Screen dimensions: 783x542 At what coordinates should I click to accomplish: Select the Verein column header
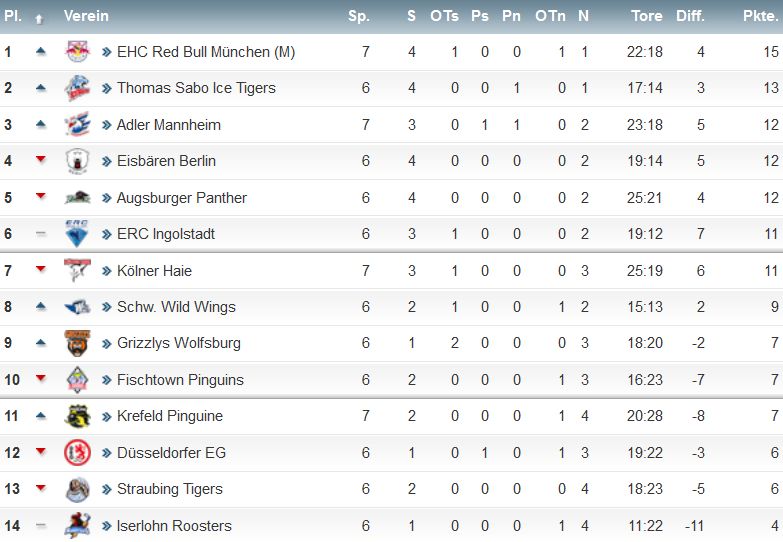pyautogui.click(x=86, y=16)
